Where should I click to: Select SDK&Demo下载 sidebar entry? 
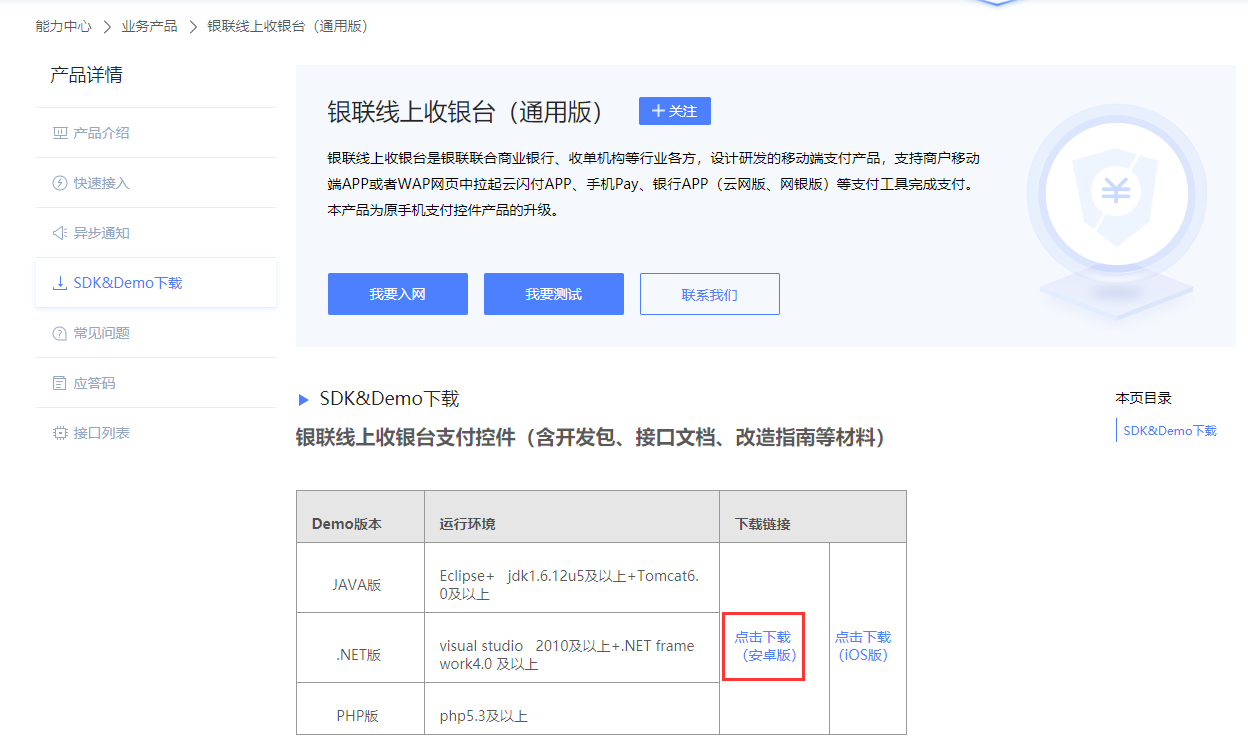pyautogui.click(x=156, y=283)
